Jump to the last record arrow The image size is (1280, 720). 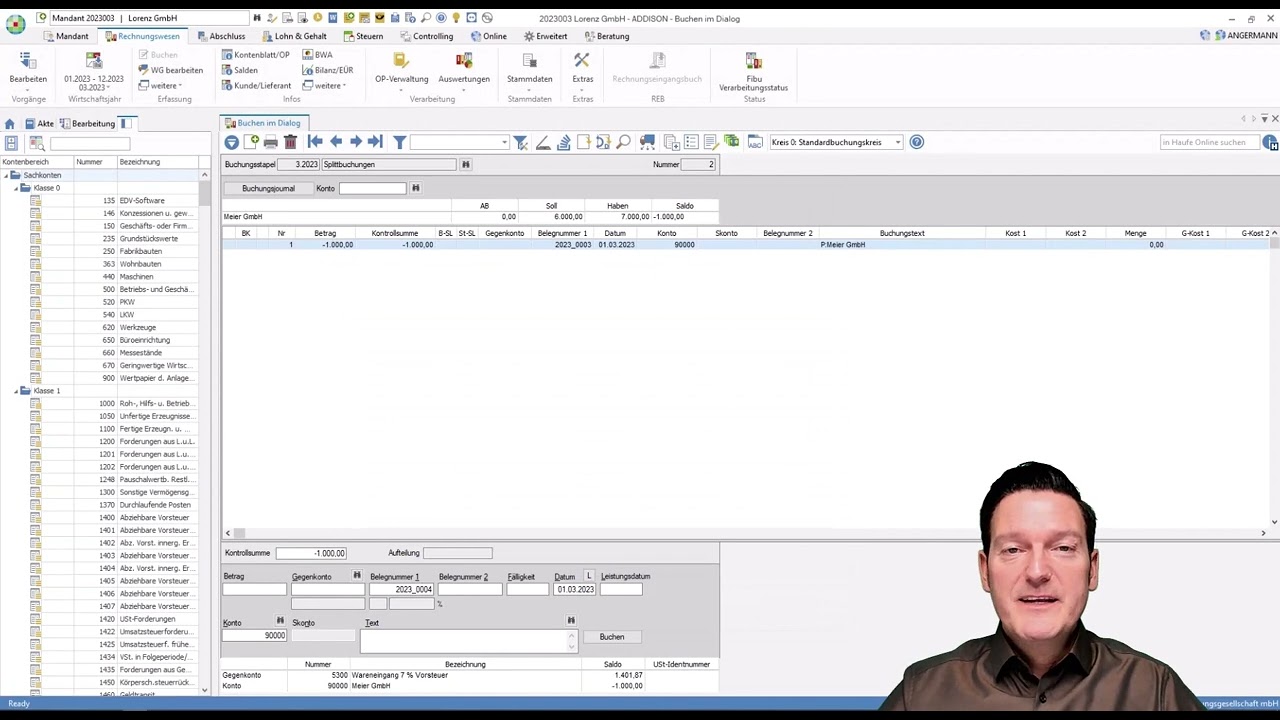point(375,142)
